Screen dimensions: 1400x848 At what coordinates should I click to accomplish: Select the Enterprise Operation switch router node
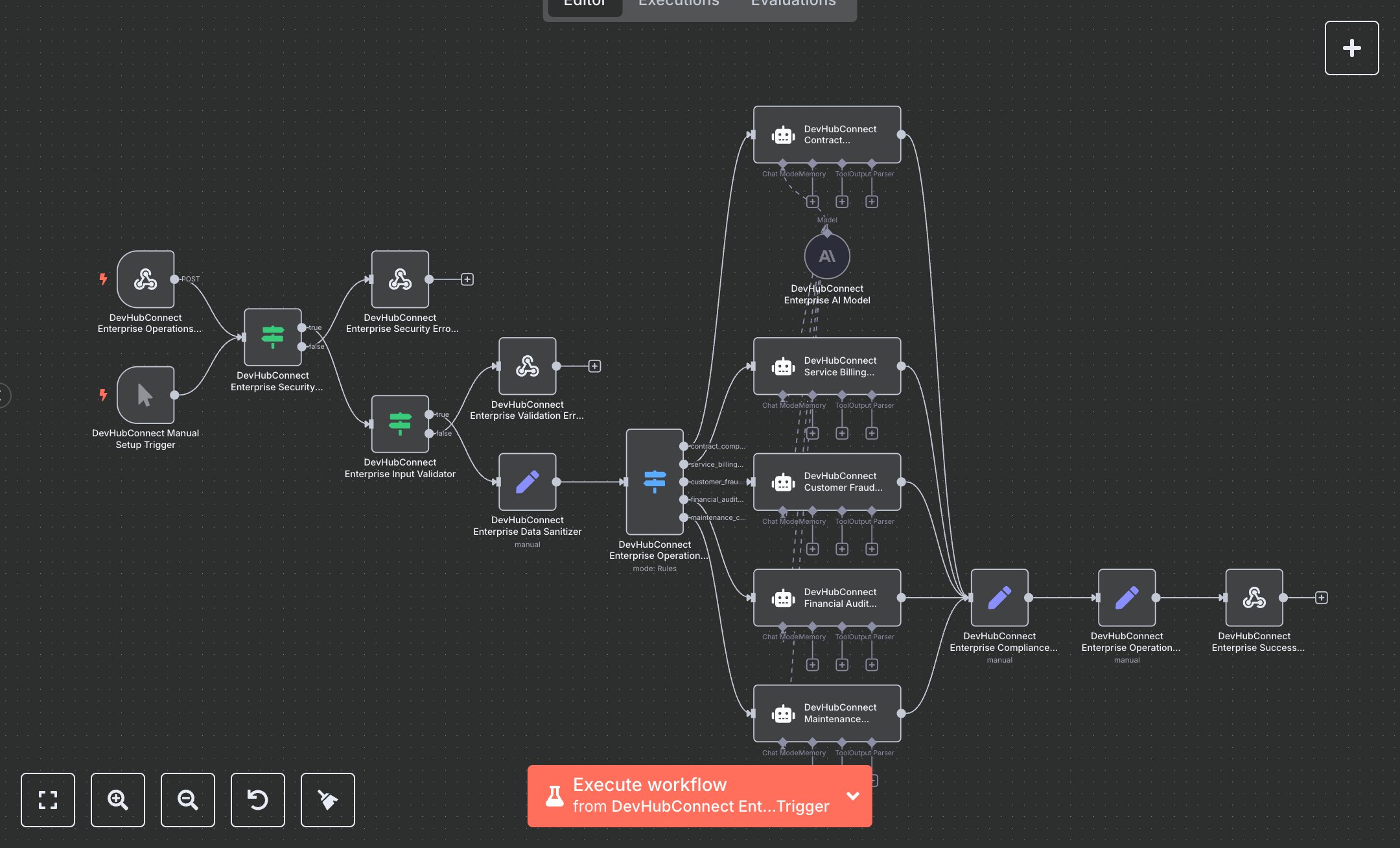(x=655, y=482)
